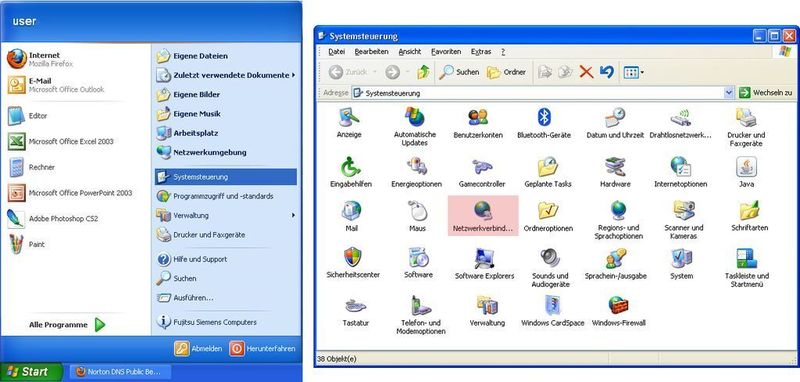Click the Start button on taskbar
The image size is (800, 382).
point(31,372)
